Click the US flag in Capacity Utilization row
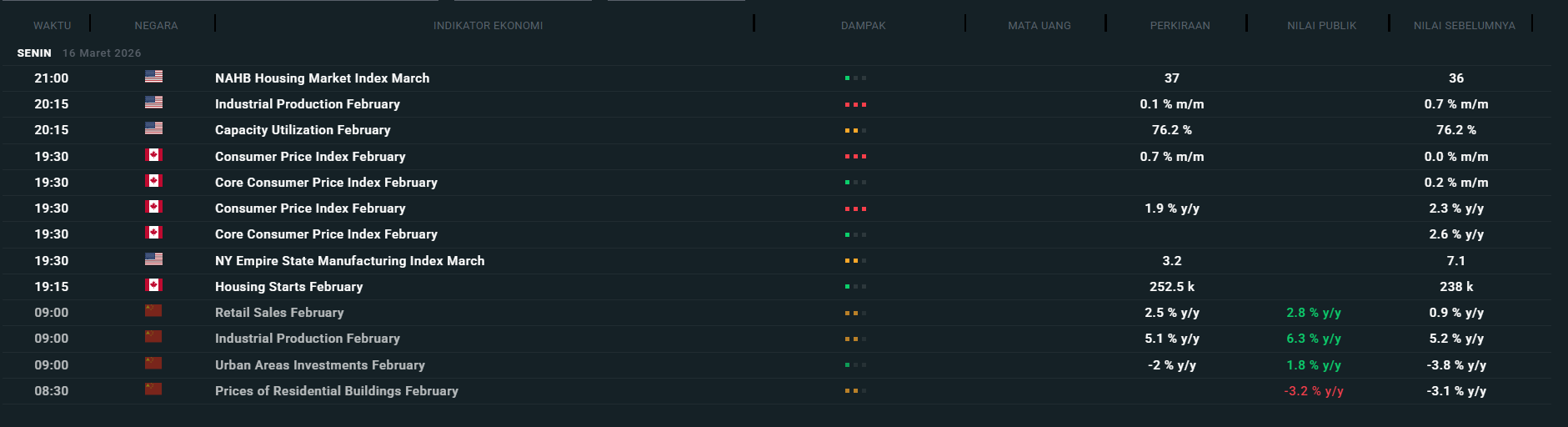Screen dimensions: 1568x427 tap(153, 128)
